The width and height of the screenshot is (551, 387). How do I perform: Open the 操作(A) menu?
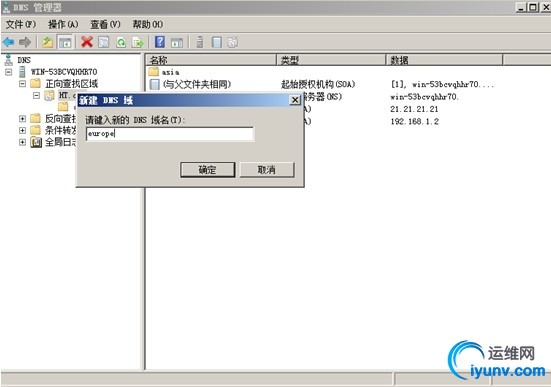(x=63, y=24)
